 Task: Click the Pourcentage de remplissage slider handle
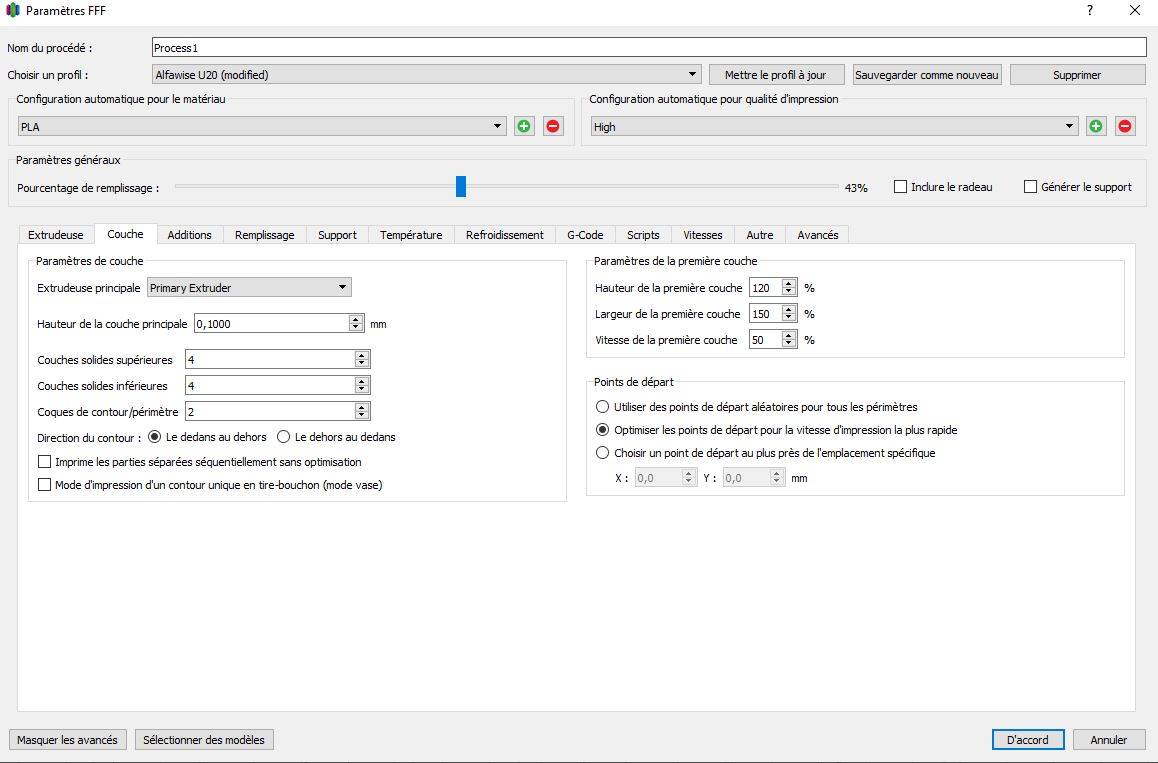(461, 187)
